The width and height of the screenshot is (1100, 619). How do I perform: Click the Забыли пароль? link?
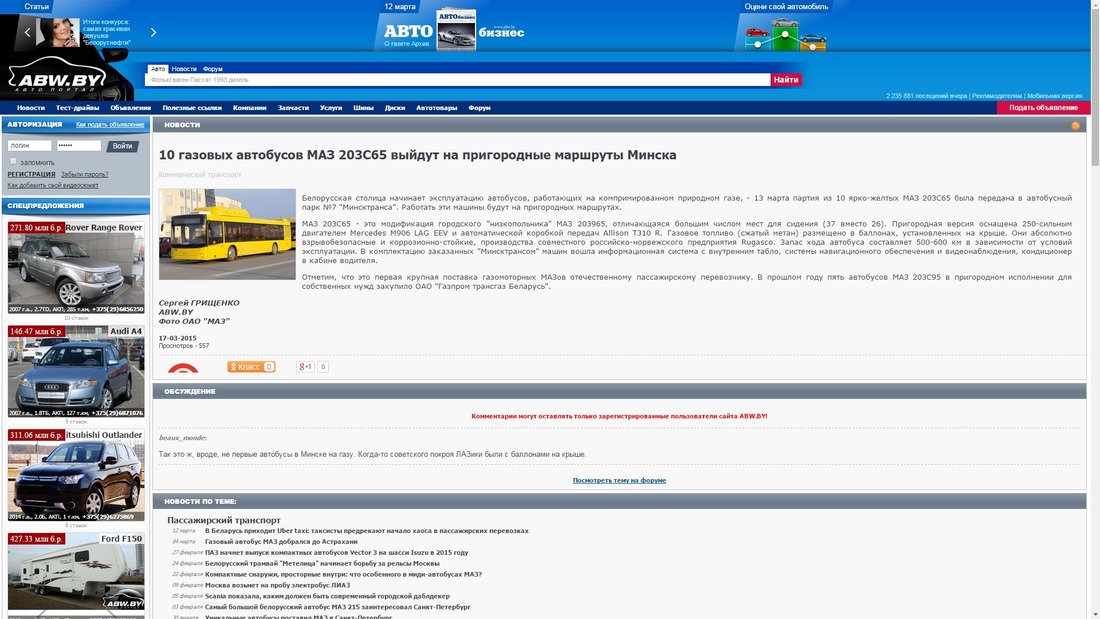click(85, 174)
